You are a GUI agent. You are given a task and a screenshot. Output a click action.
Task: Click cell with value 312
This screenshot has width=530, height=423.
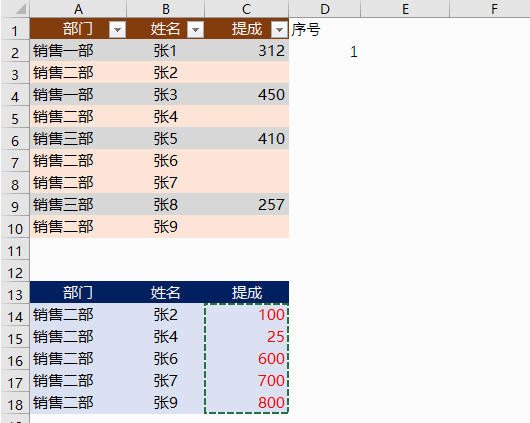coord(247,51)
